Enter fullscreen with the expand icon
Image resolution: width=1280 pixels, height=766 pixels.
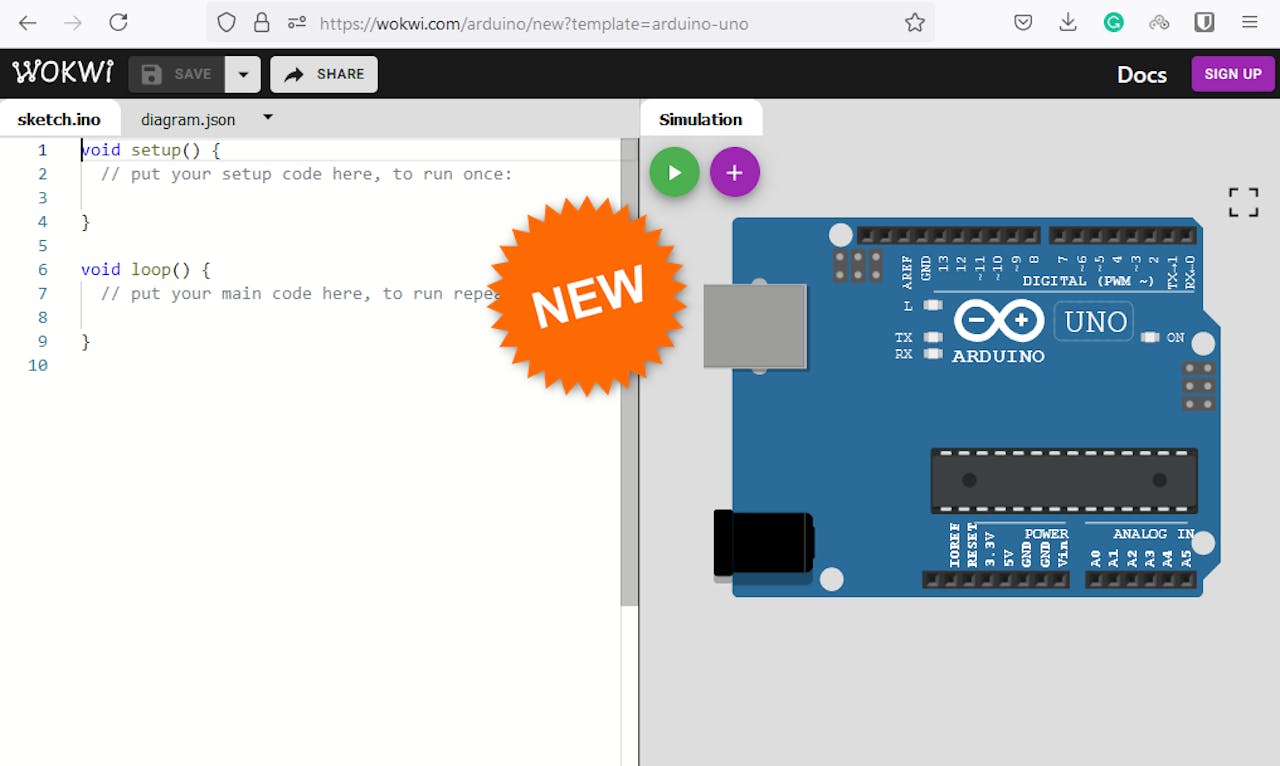(x=1243, y=201)
